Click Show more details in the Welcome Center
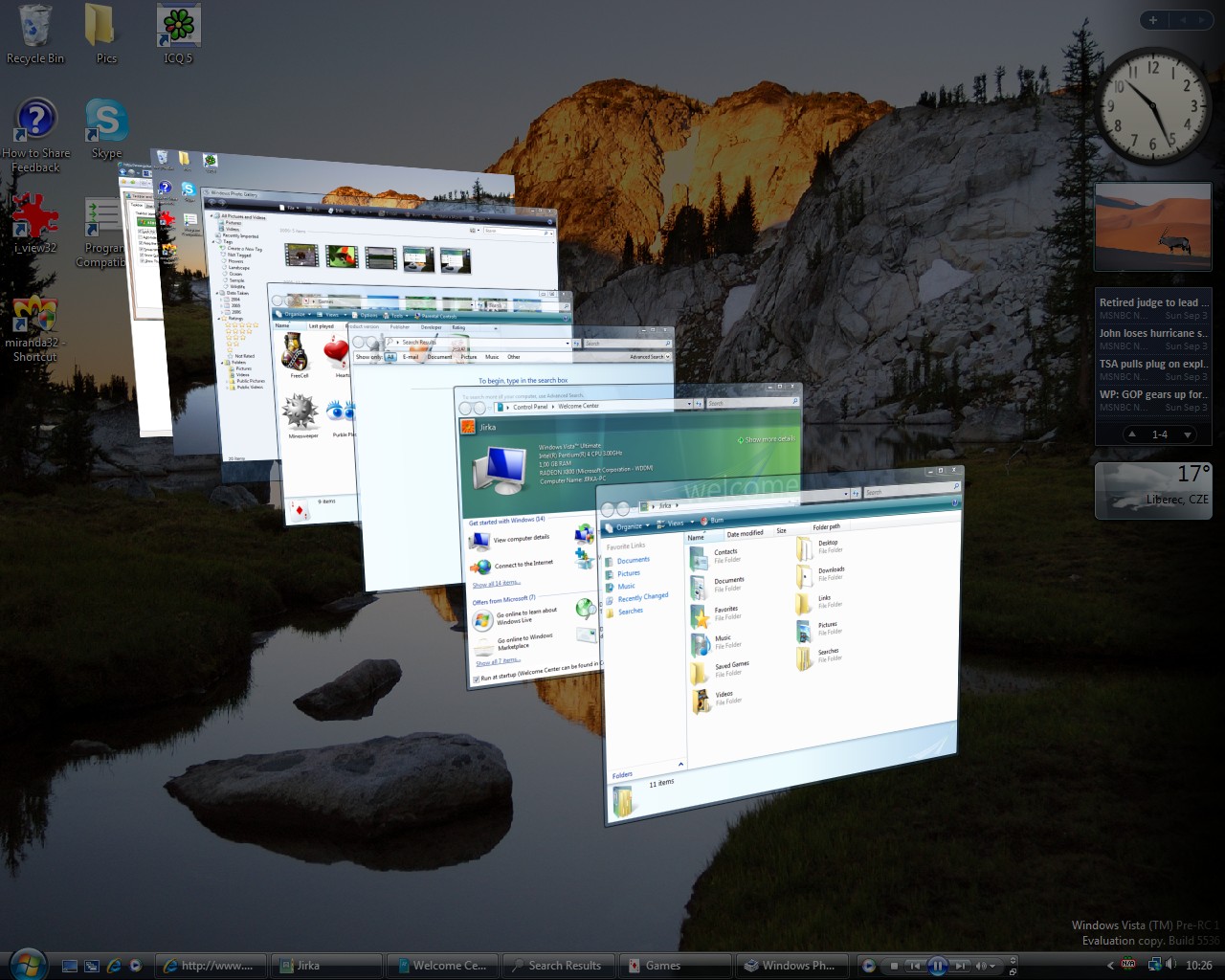The width and height of the screenshot is (1225, 980). [x=768, y=439]
